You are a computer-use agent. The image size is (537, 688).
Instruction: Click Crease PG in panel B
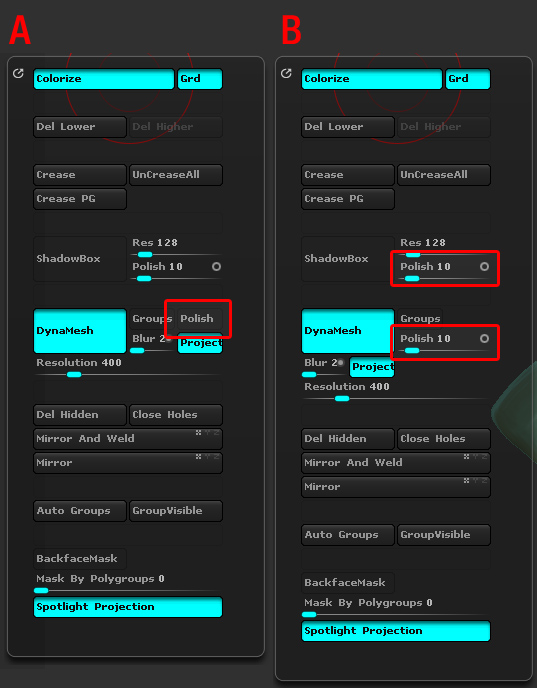tap(348, 199)
